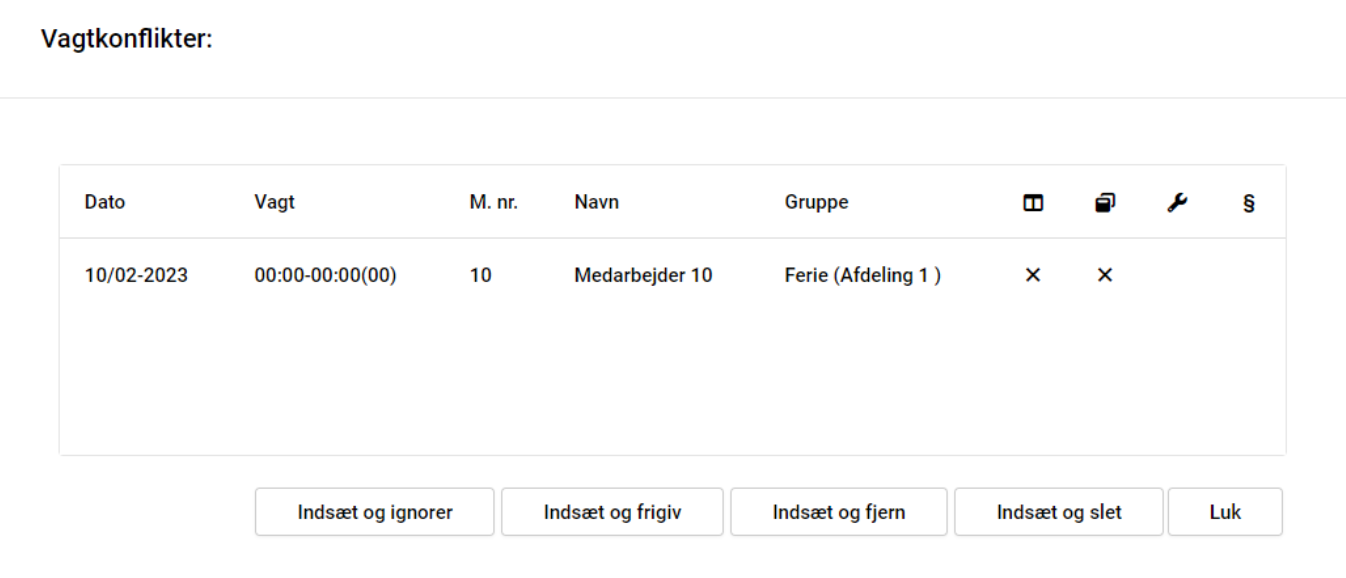
Task: Click the X mark under stacked cards icon
Action: pyautogui.click(x=1105, y=275)
